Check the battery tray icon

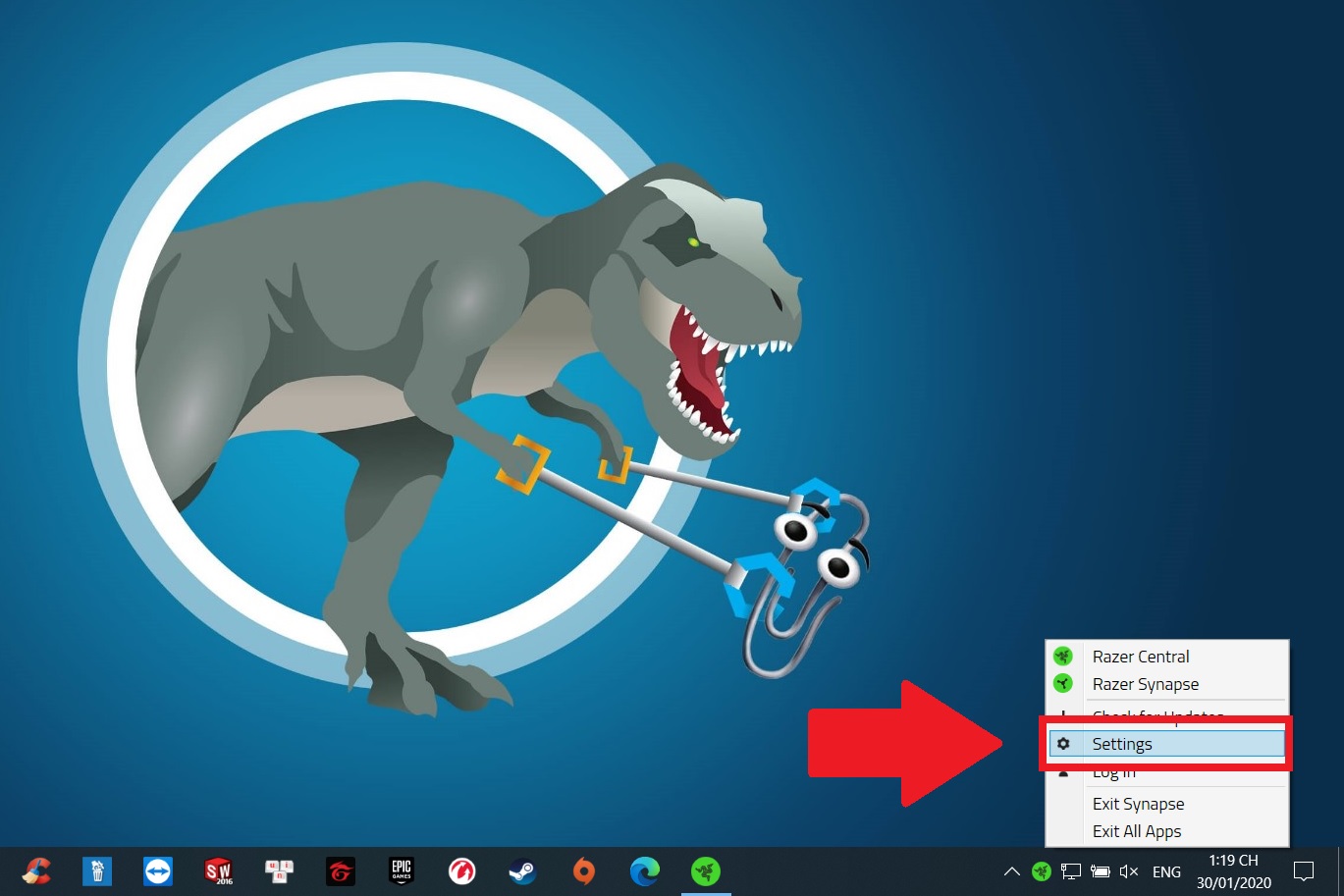[x=1101, y=871]
